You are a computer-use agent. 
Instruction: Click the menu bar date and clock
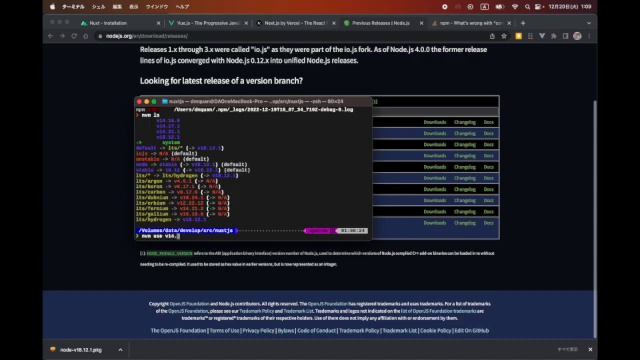pos(570,7)
